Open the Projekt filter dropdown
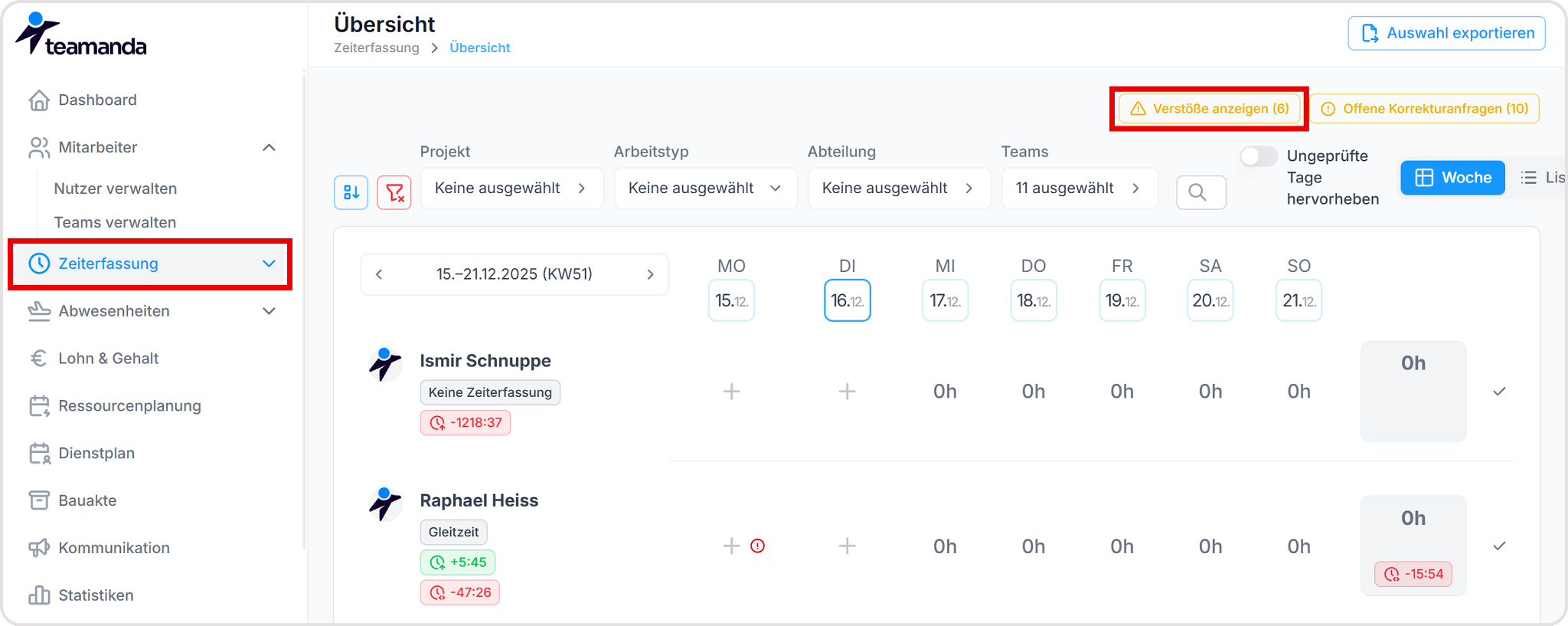 click(x=512, y=188)
